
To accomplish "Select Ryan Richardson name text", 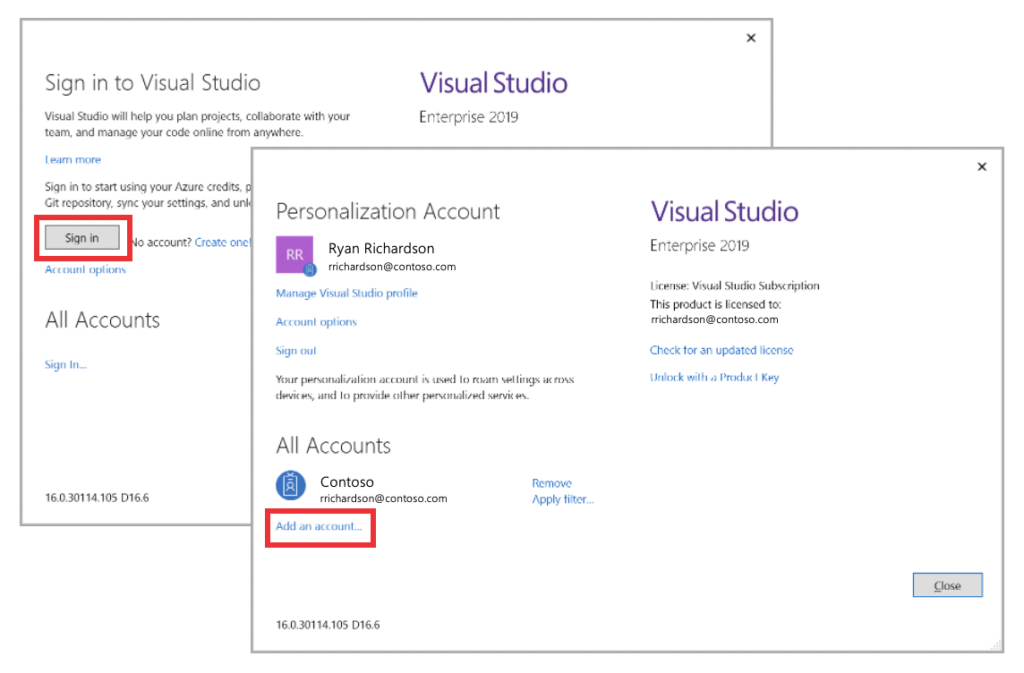I will (x=381, y=249).
